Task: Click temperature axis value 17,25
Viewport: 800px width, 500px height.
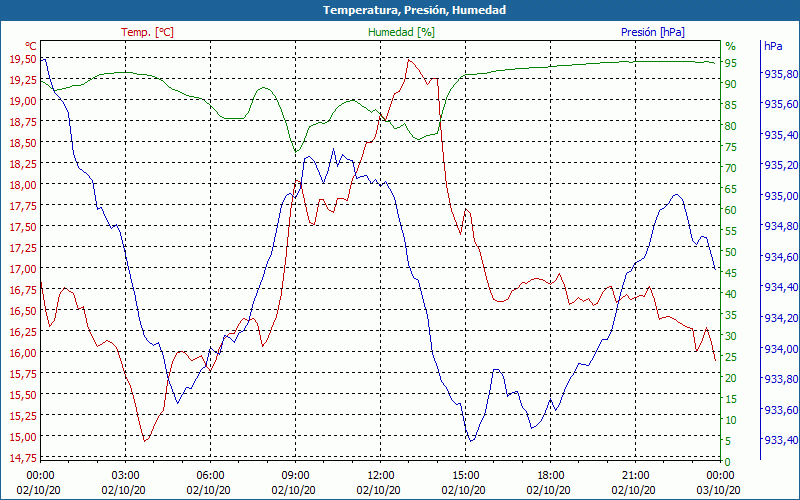Action: click(23, 248)
